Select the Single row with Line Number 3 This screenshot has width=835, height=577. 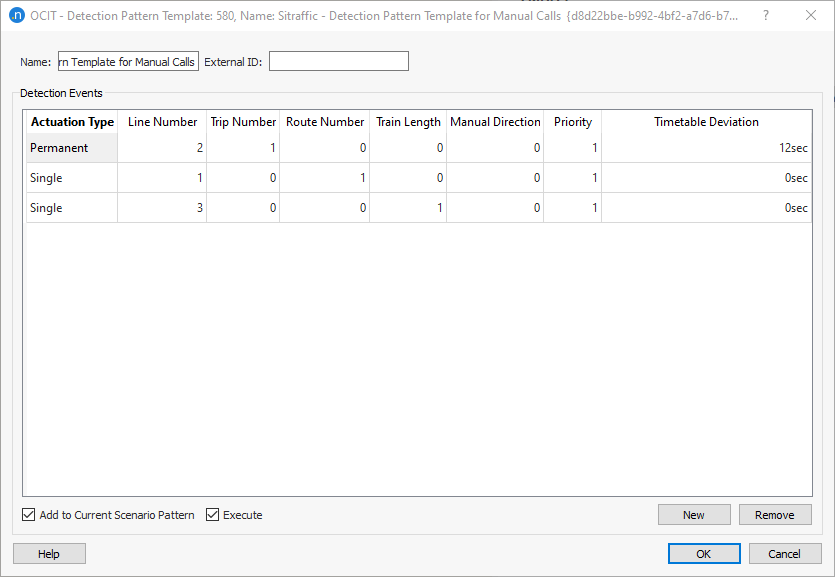[70, 207]
